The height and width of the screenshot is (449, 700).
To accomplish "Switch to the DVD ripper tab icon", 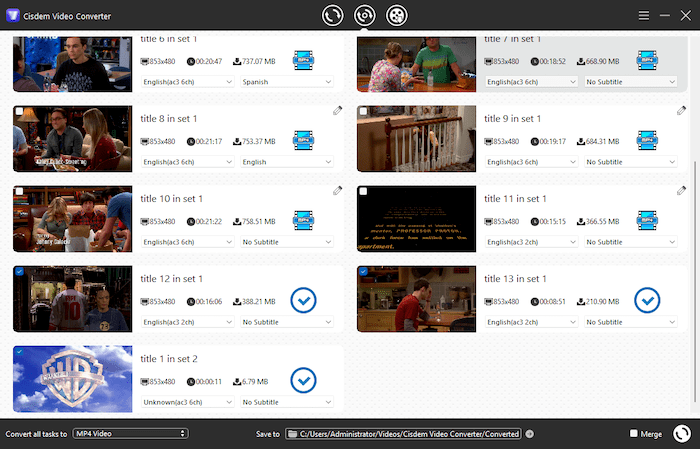I will 364,16.
